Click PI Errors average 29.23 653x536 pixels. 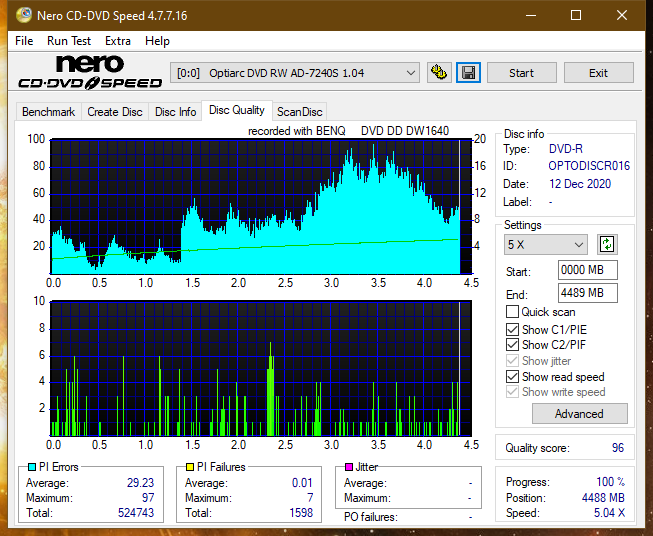(140, 483)
